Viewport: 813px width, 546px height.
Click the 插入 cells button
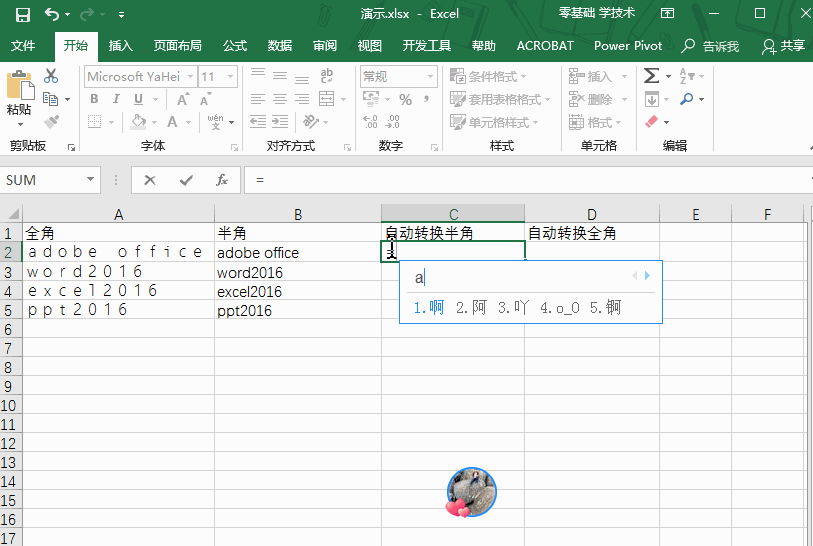click(x=591, y=76)
